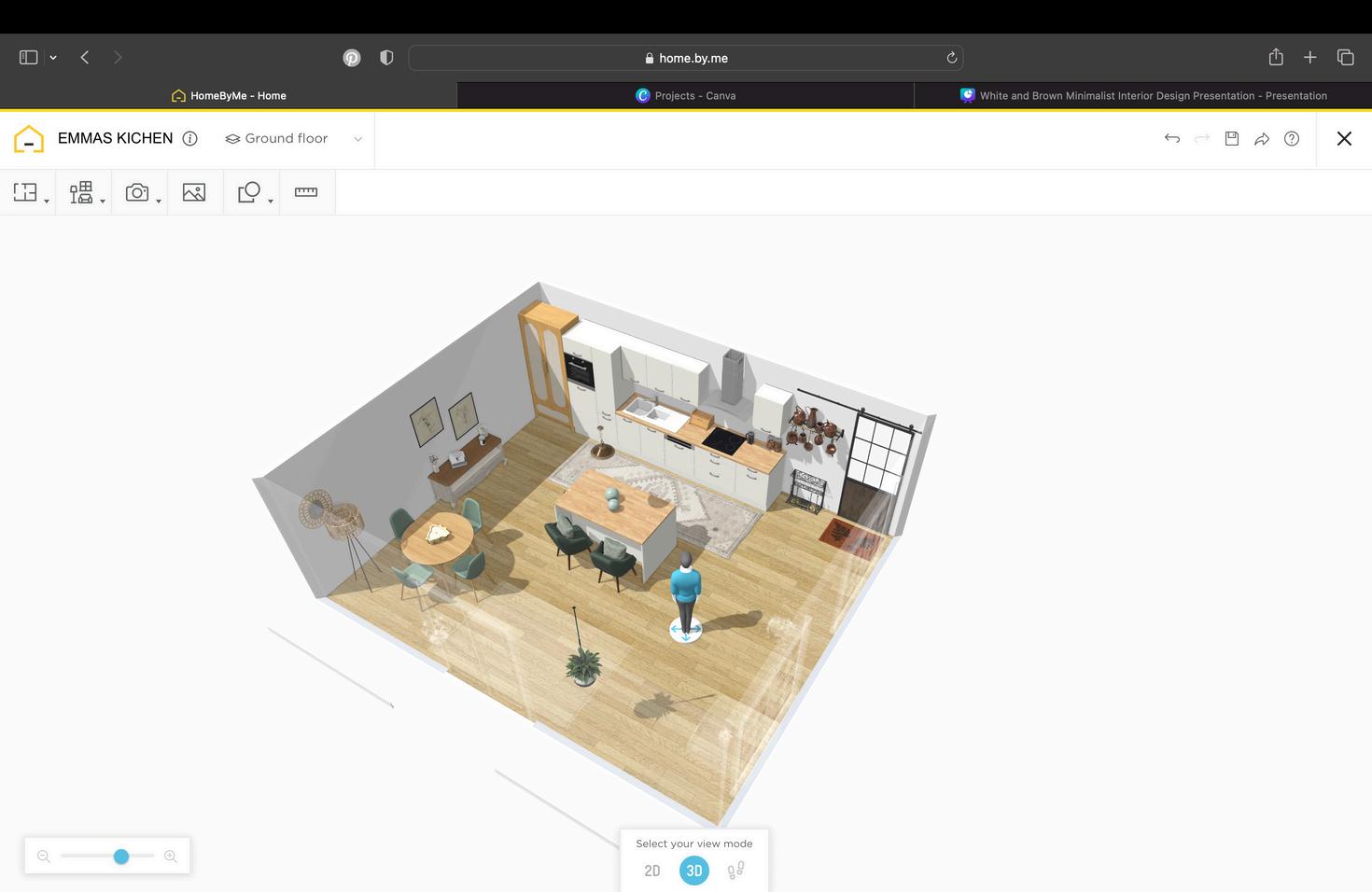Image resolution: width=1372 pixels, height=892 pixels.
Task: Go back to the previous page
Action: (x=85, y=58)
